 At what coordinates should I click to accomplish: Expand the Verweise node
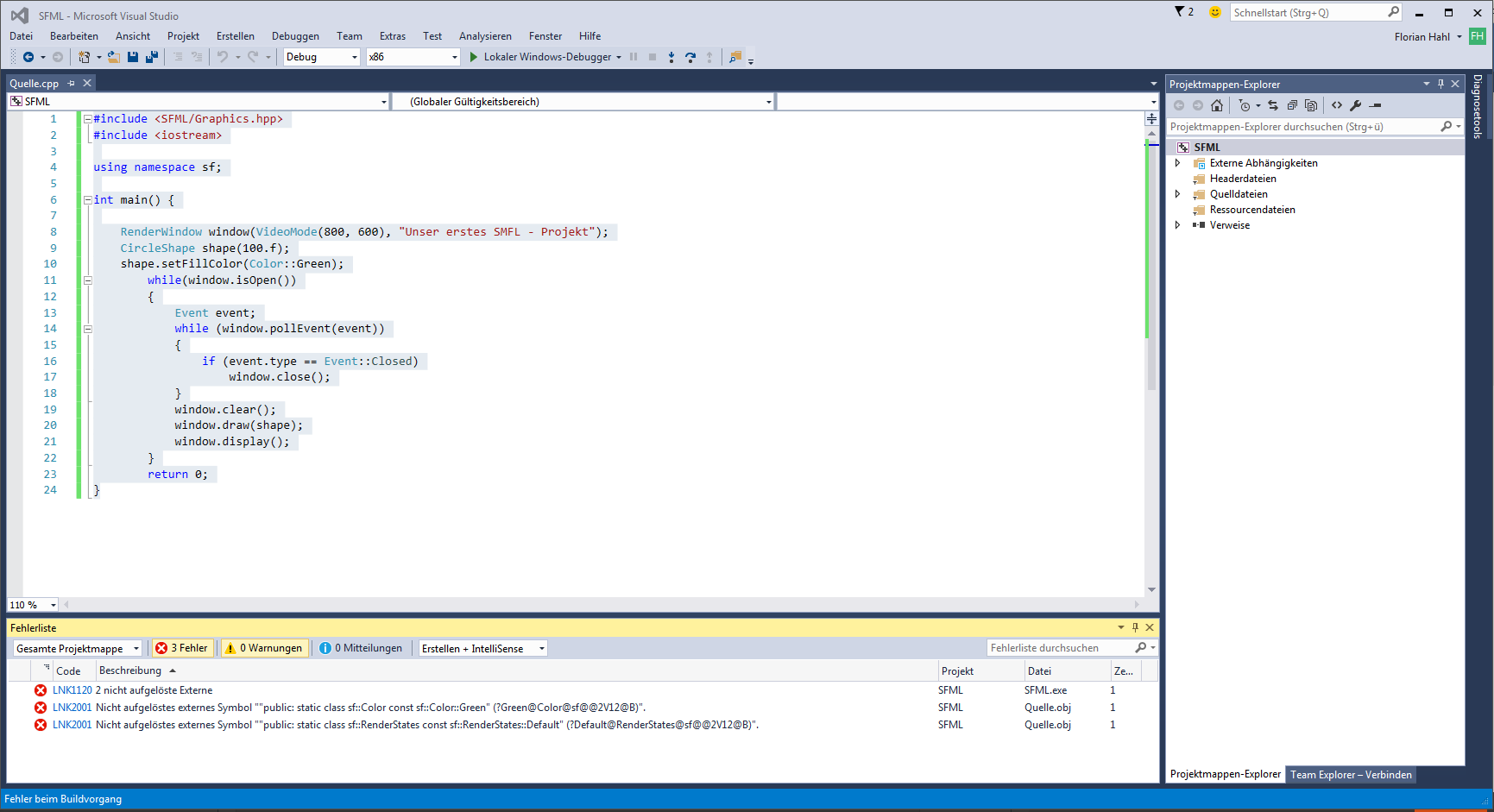click(x=1177, y=225)
